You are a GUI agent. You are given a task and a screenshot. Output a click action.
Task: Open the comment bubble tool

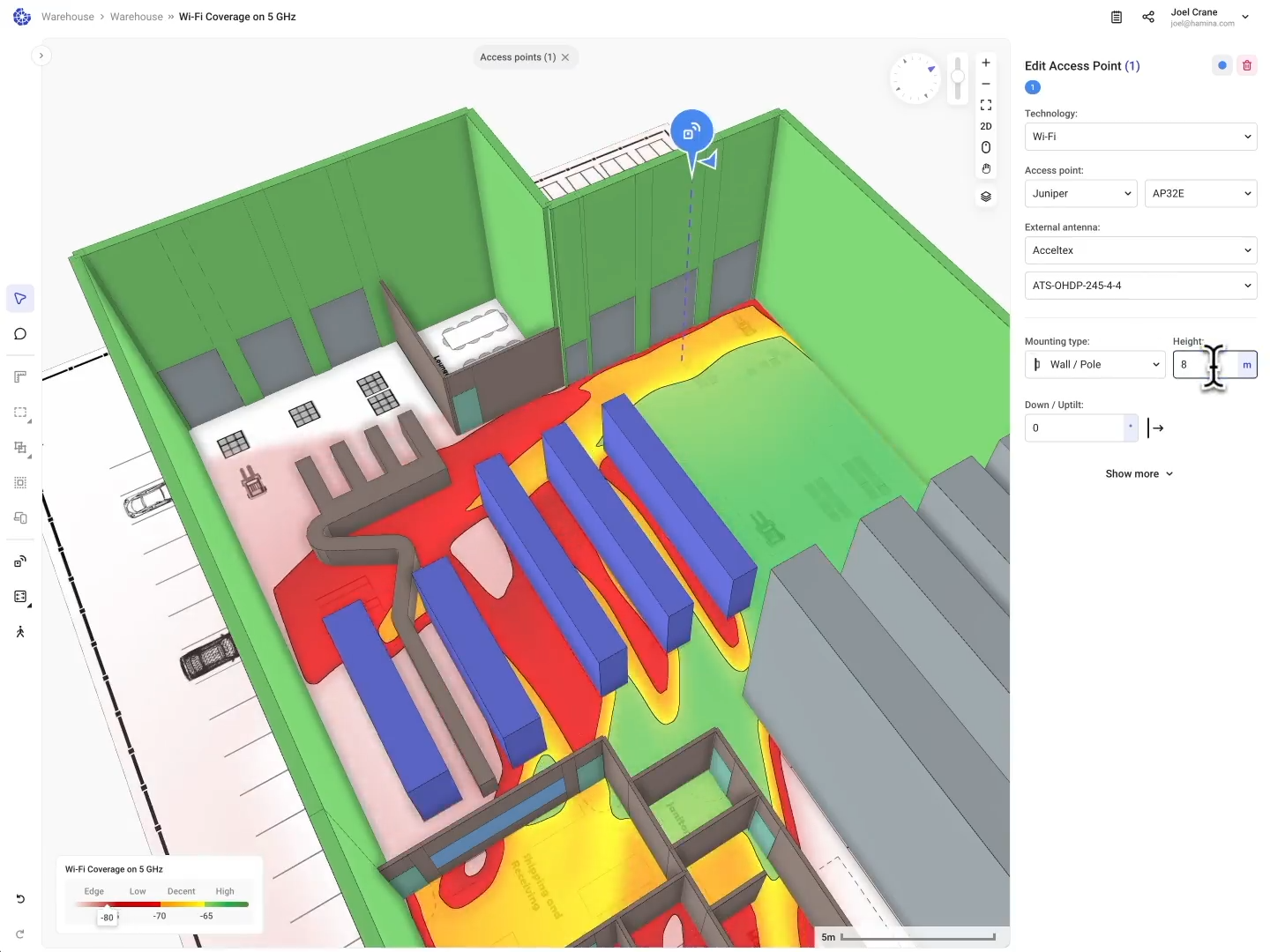point(20,334)
